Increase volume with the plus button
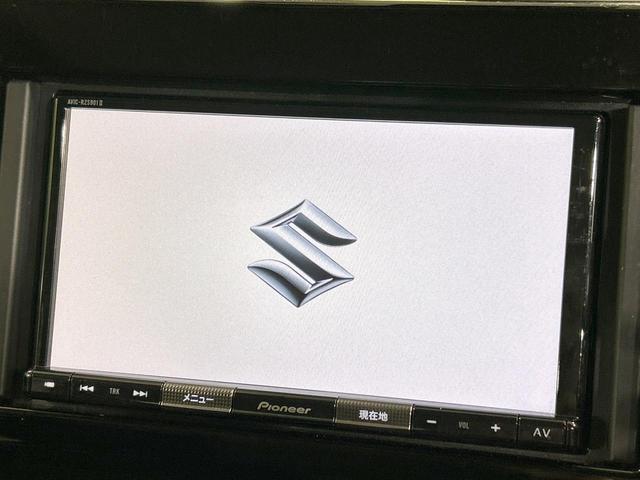Viewport: 640px width, 480px height. click(495, 428)
